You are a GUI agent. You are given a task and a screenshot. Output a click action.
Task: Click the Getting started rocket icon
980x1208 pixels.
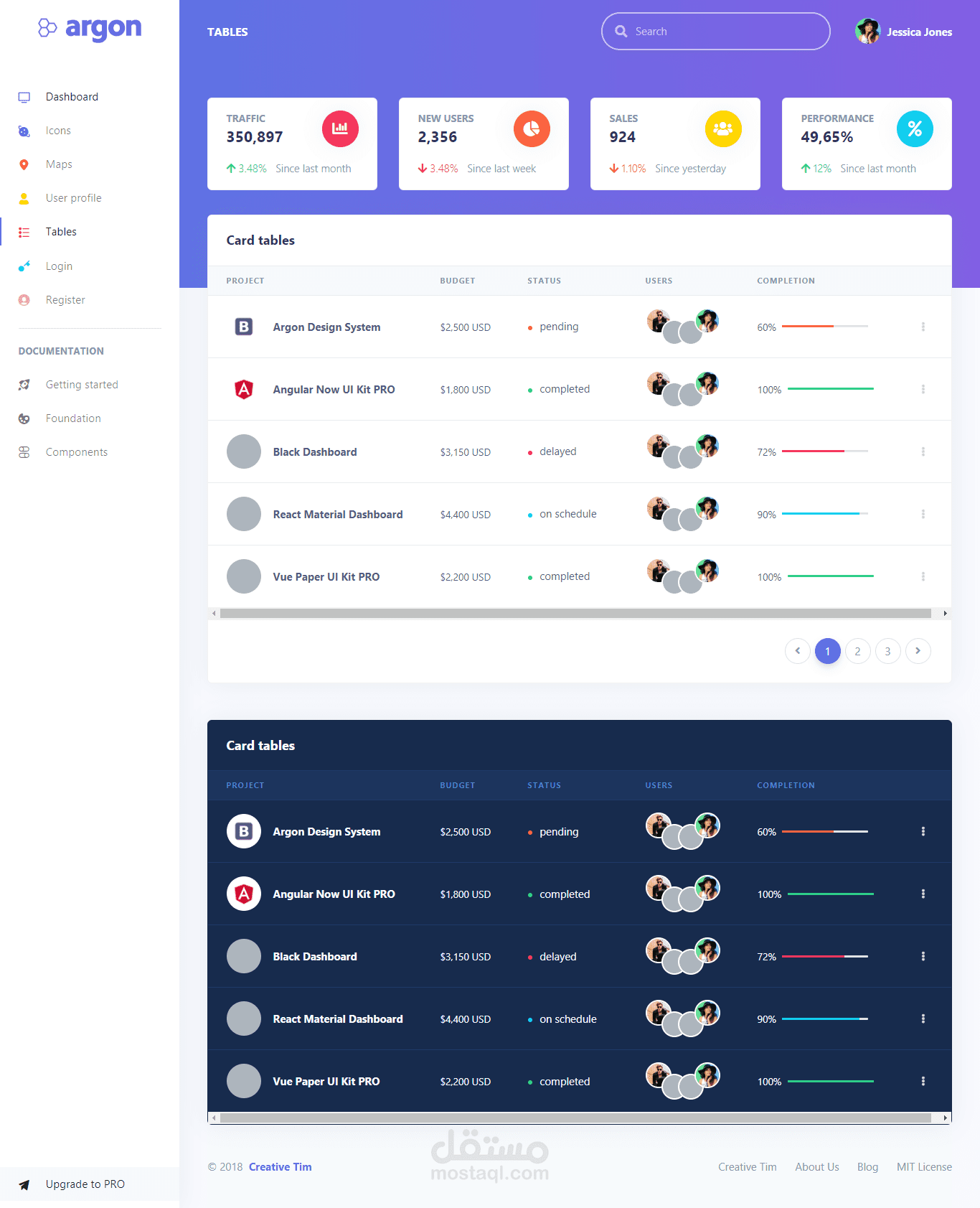(24, 385)
